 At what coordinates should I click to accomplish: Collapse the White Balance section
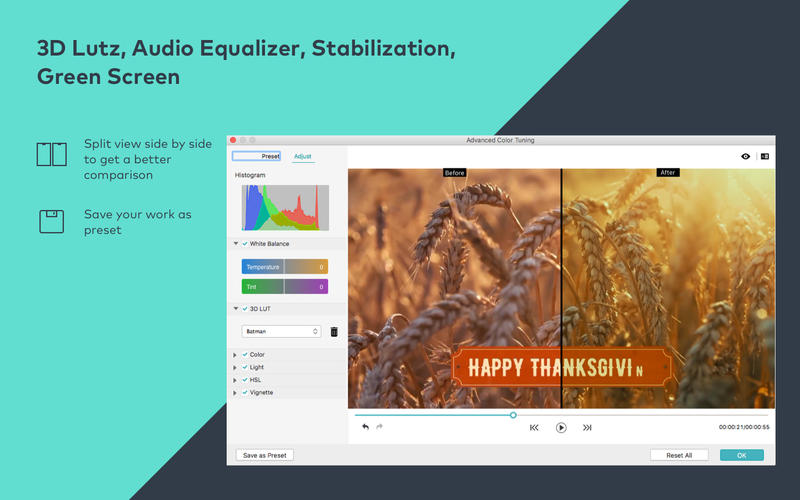point(236,243)
